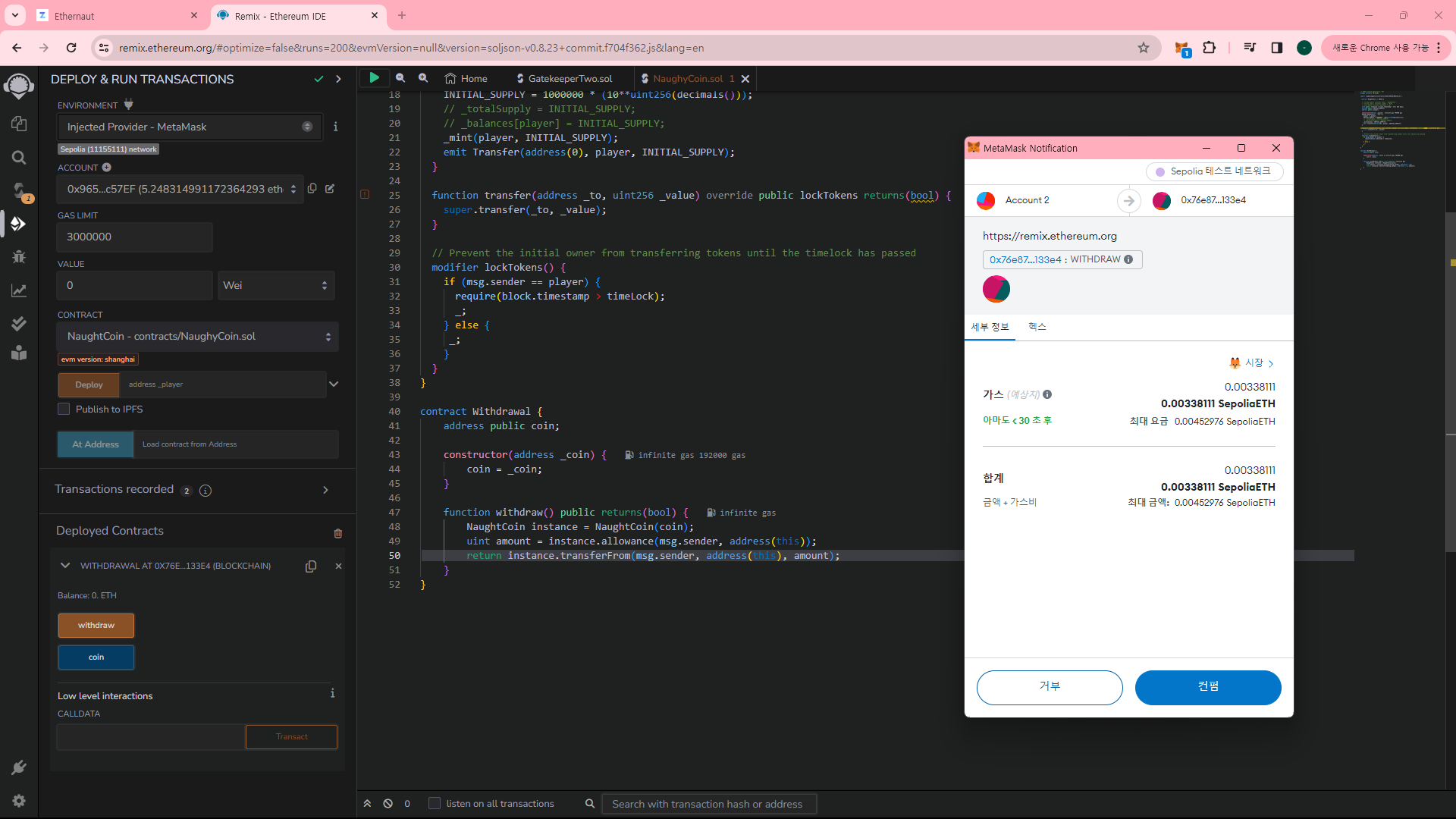Reject transaction with 거부 button
1456x819 pixels.
point(1050,687)
